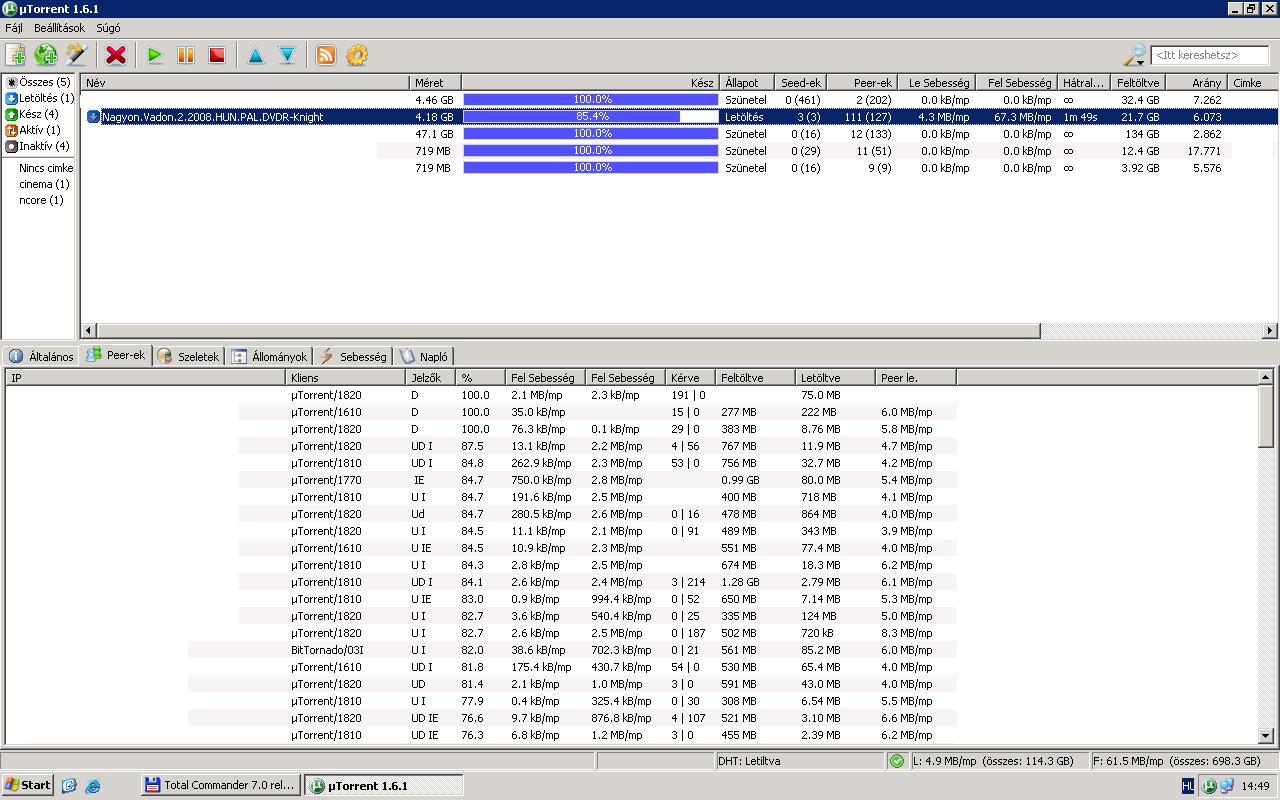Switch to the Állományok tab

click(x=270, y=356)
